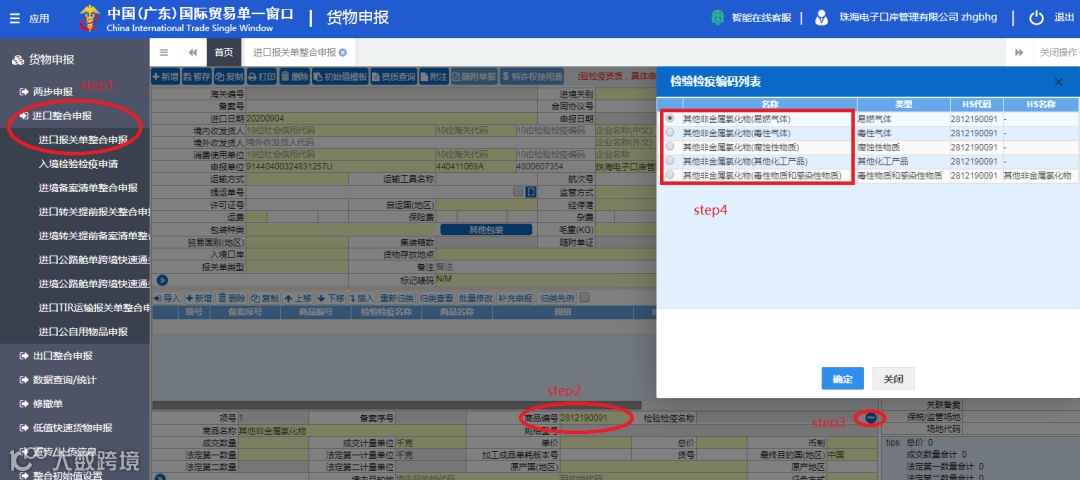Tick checkbox next to 归类先例
1080x480 pixels.
pyautogui.click(x=585, y=298)
